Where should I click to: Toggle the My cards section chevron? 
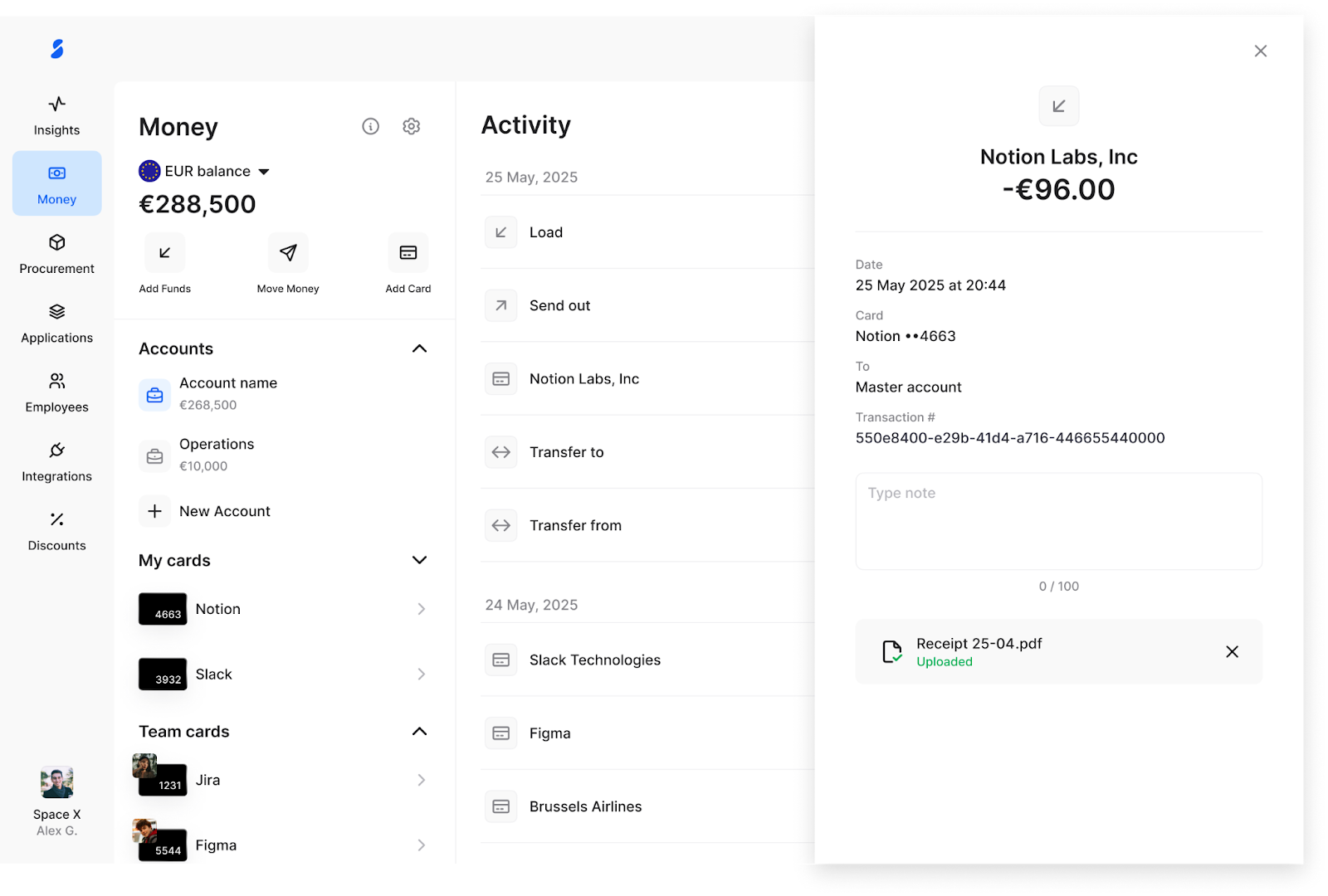(419, 560)
